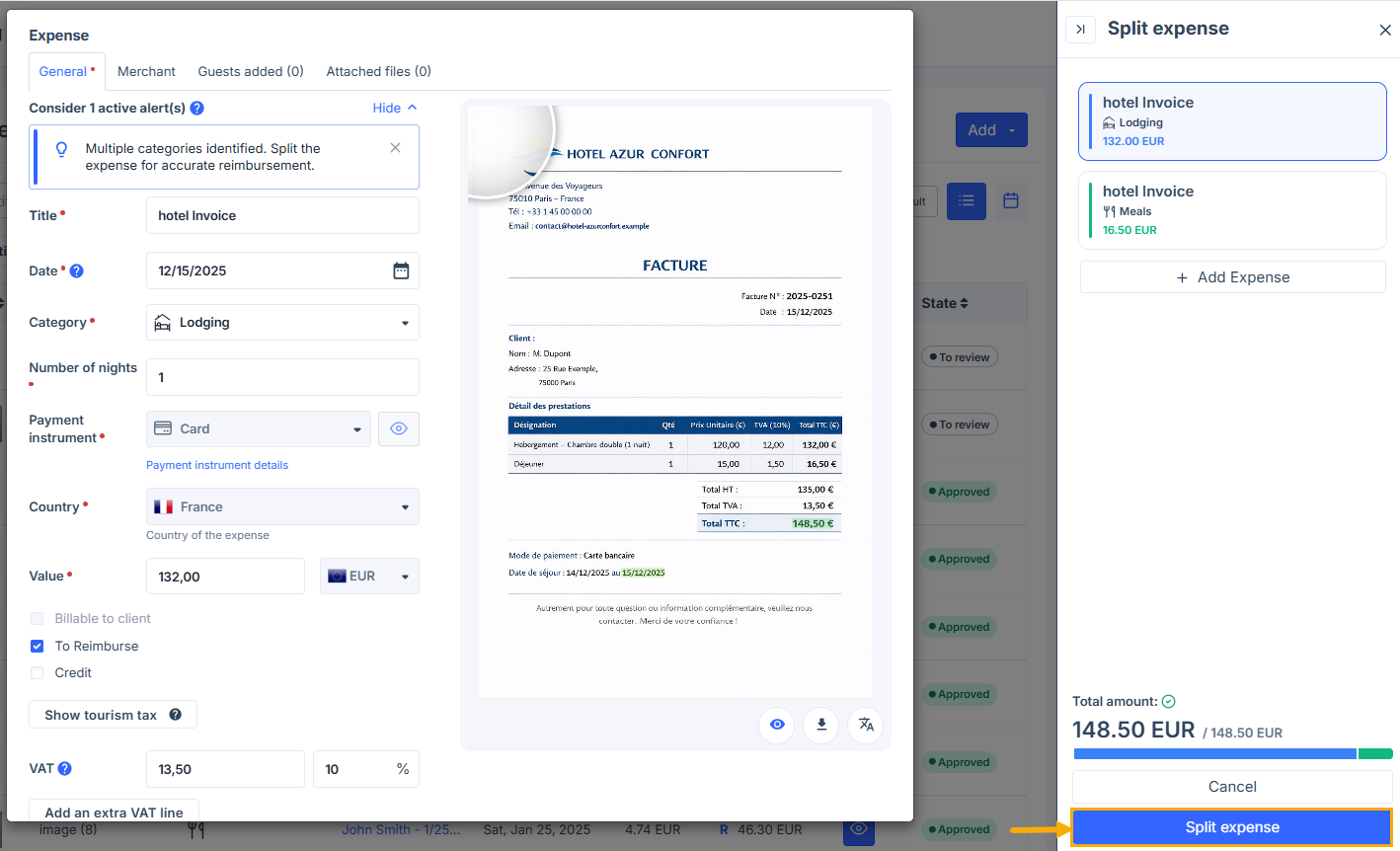This screenshot has height=851, width=1400.
Task: Click the VAT amount field
Action: pyautogui.click(x=225, y=769)
